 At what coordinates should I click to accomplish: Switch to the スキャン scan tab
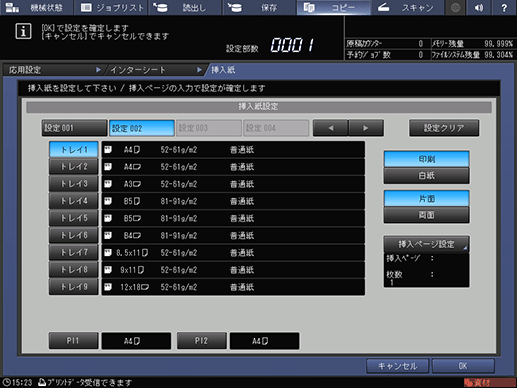pos(408,7)
